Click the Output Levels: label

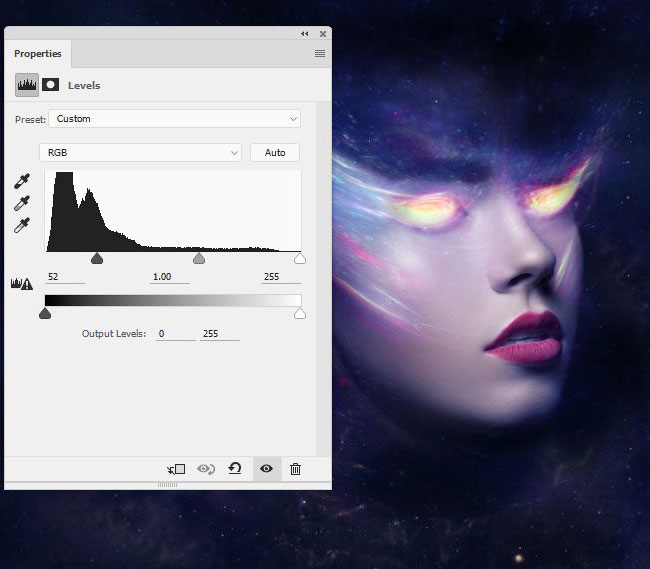coord(114,334)
